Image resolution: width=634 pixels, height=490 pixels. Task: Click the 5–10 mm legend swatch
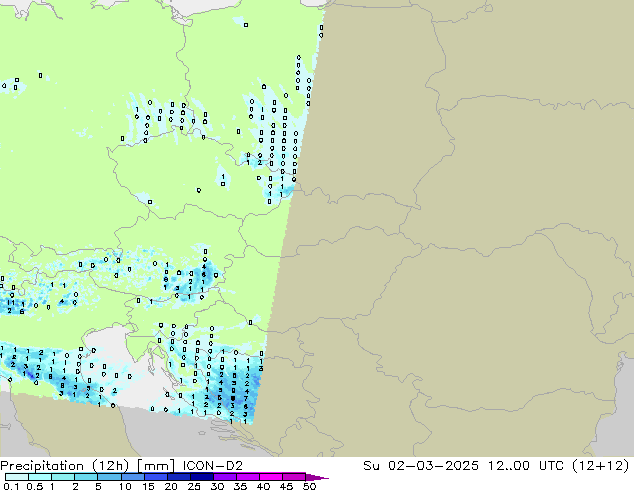point(109,477)
